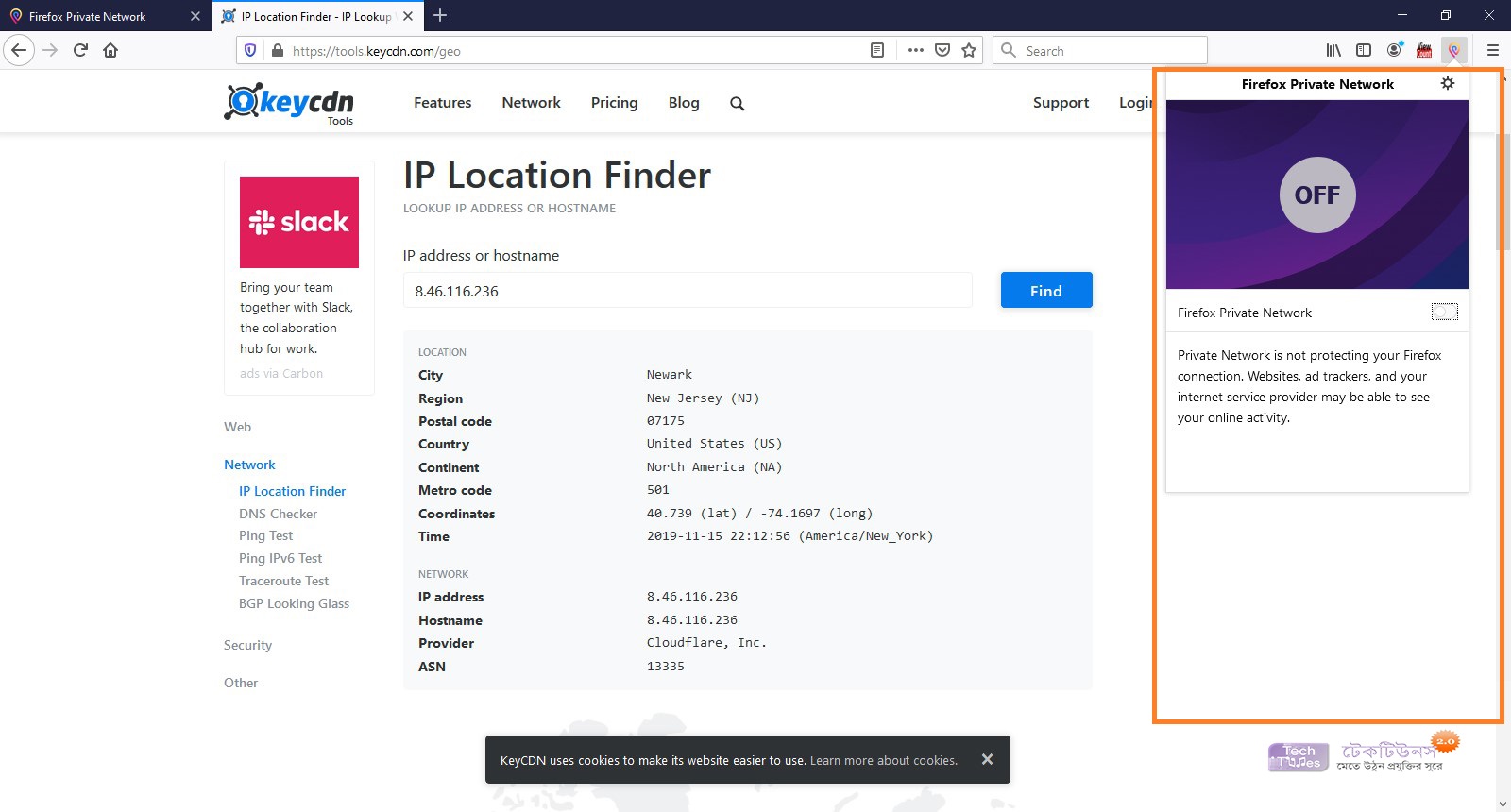Open the 'ads via Carbon' link
Viewport: 1511px width, 812px height.
pos(281,373)
